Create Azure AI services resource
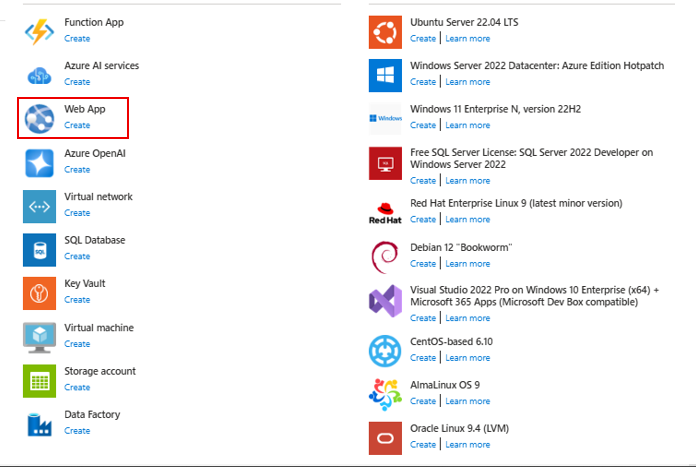 77,82
